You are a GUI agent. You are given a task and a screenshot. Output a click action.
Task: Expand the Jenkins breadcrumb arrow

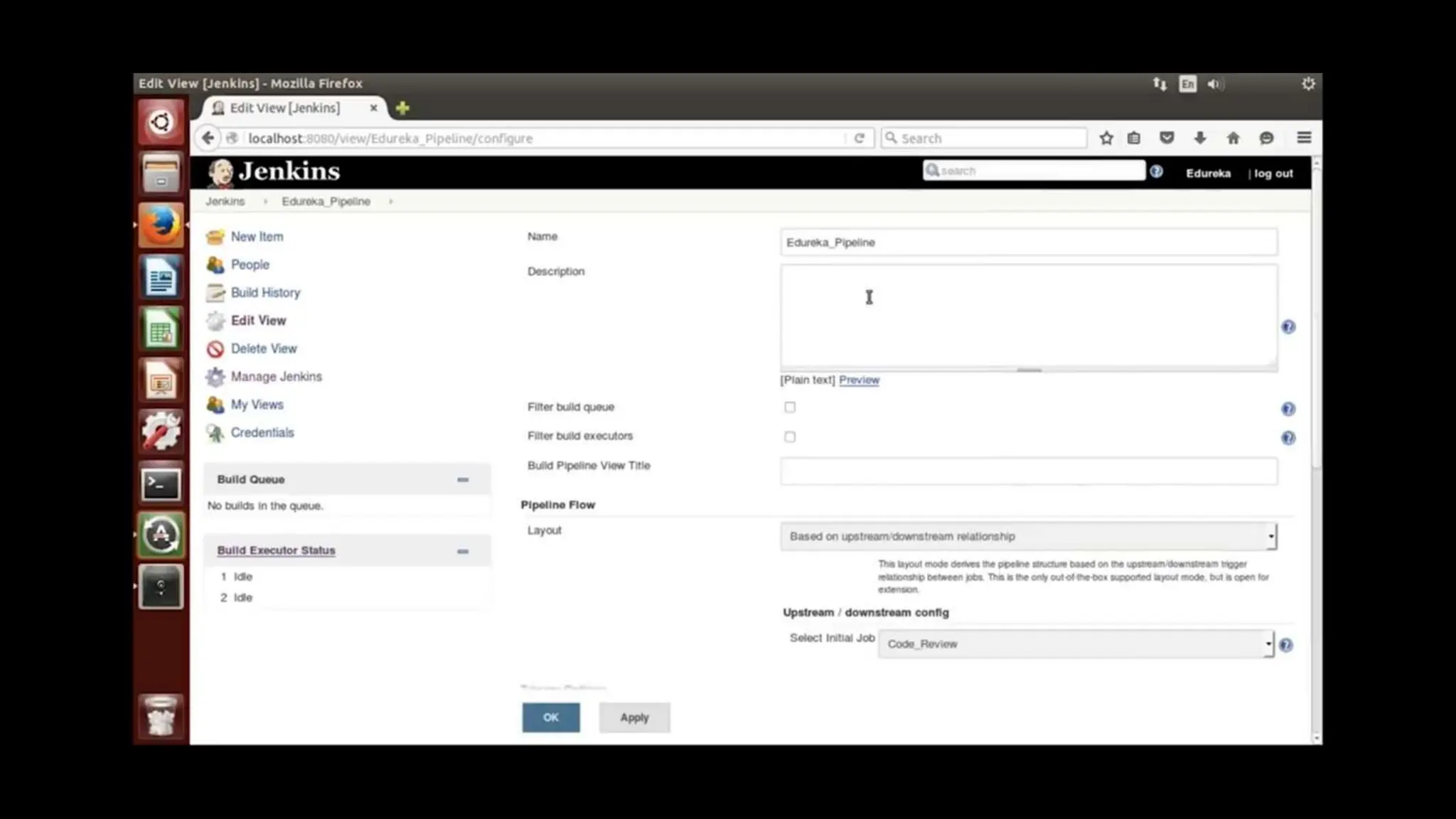(x=264, y=202)
